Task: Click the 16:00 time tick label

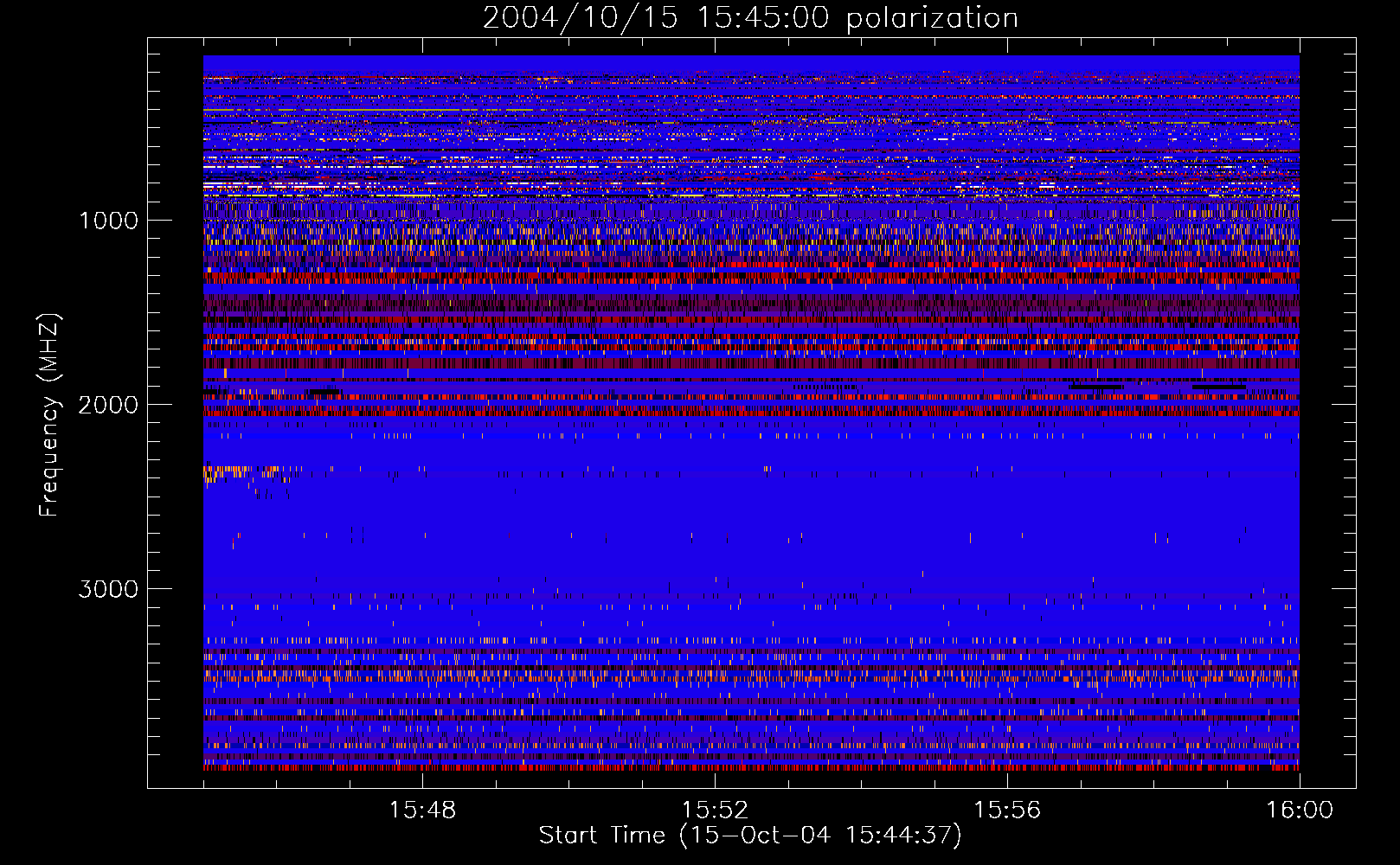Action: [1300, 811]
